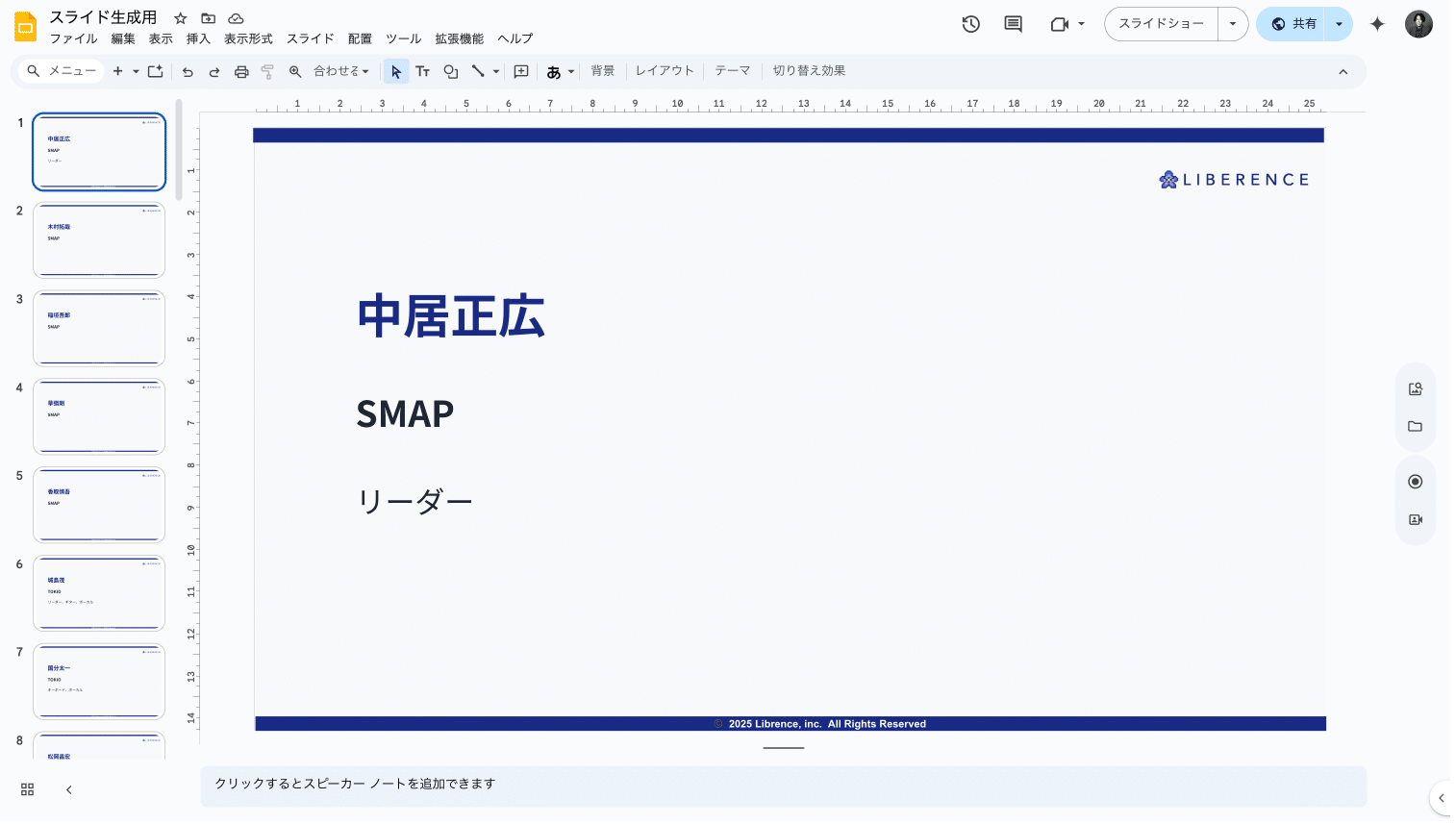Viewport: 1456px width, 824px height.
Task: Click the insert template icon in toolbar
Action: pos(156,71)
